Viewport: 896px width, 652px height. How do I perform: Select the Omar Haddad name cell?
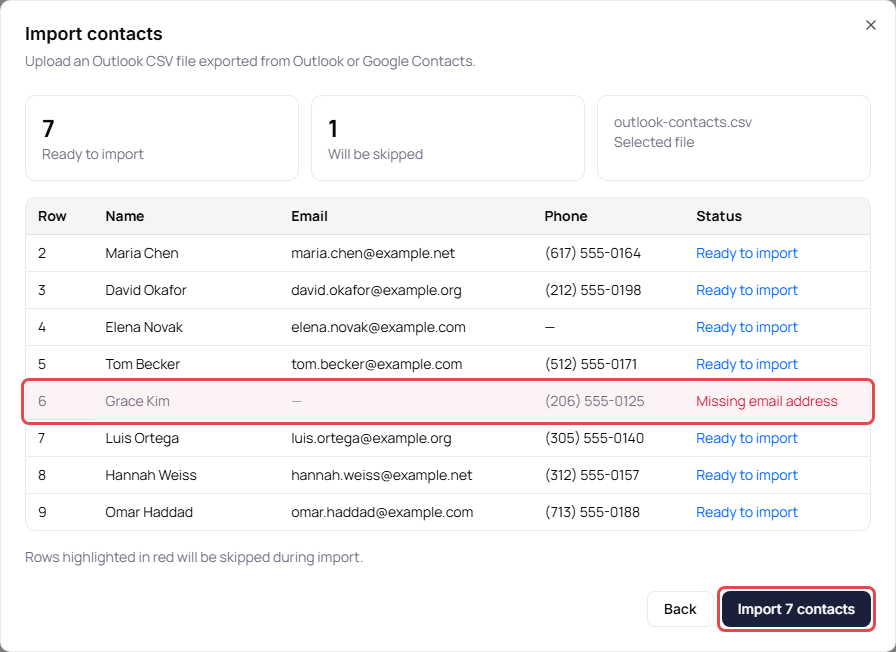coord(149,512)
